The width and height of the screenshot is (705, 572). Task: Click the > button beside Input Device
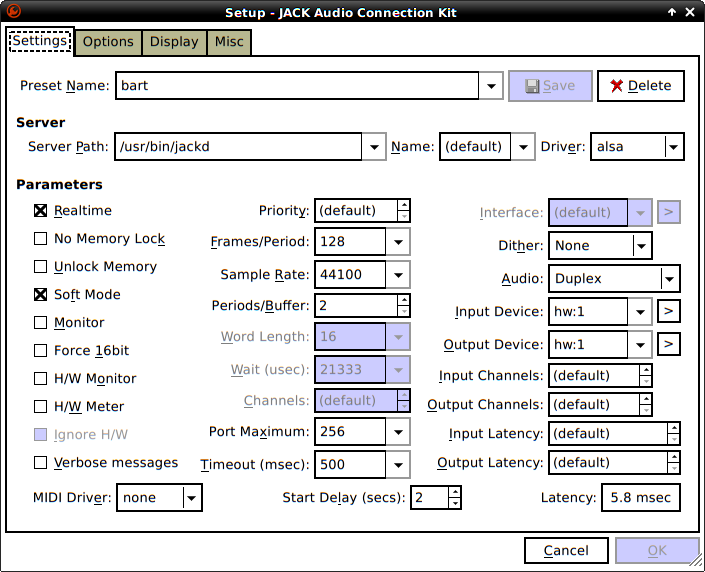pyautogui.click(x=669, y=311)
